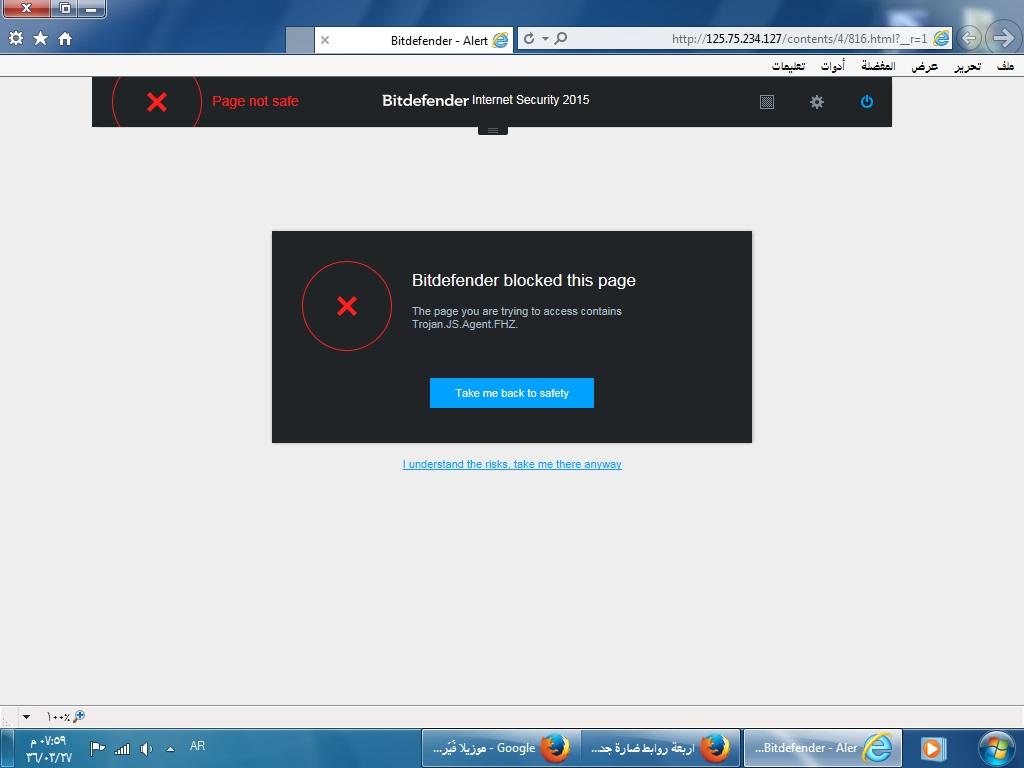This screenshot has width=1024, height=768.
Task: Open a new blank tab
Action: click(300, 40)
